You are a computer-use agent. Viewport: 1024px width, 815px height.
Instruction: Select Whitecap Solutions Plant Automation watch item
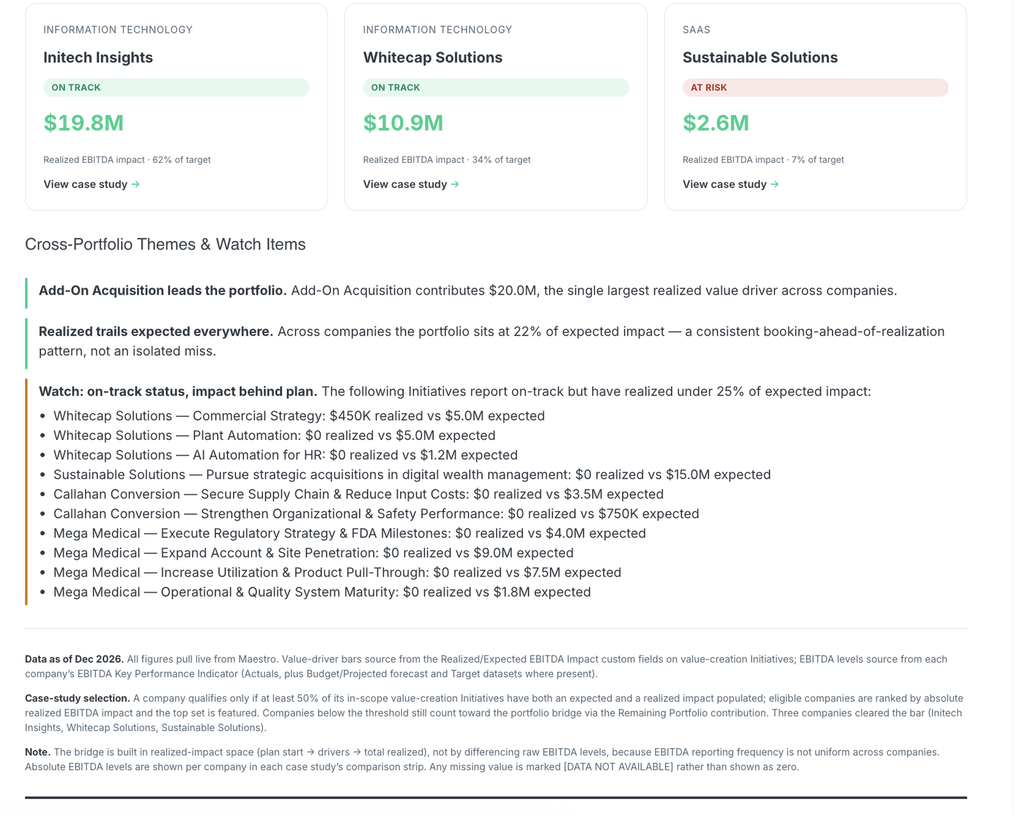[x=274, y=436]
